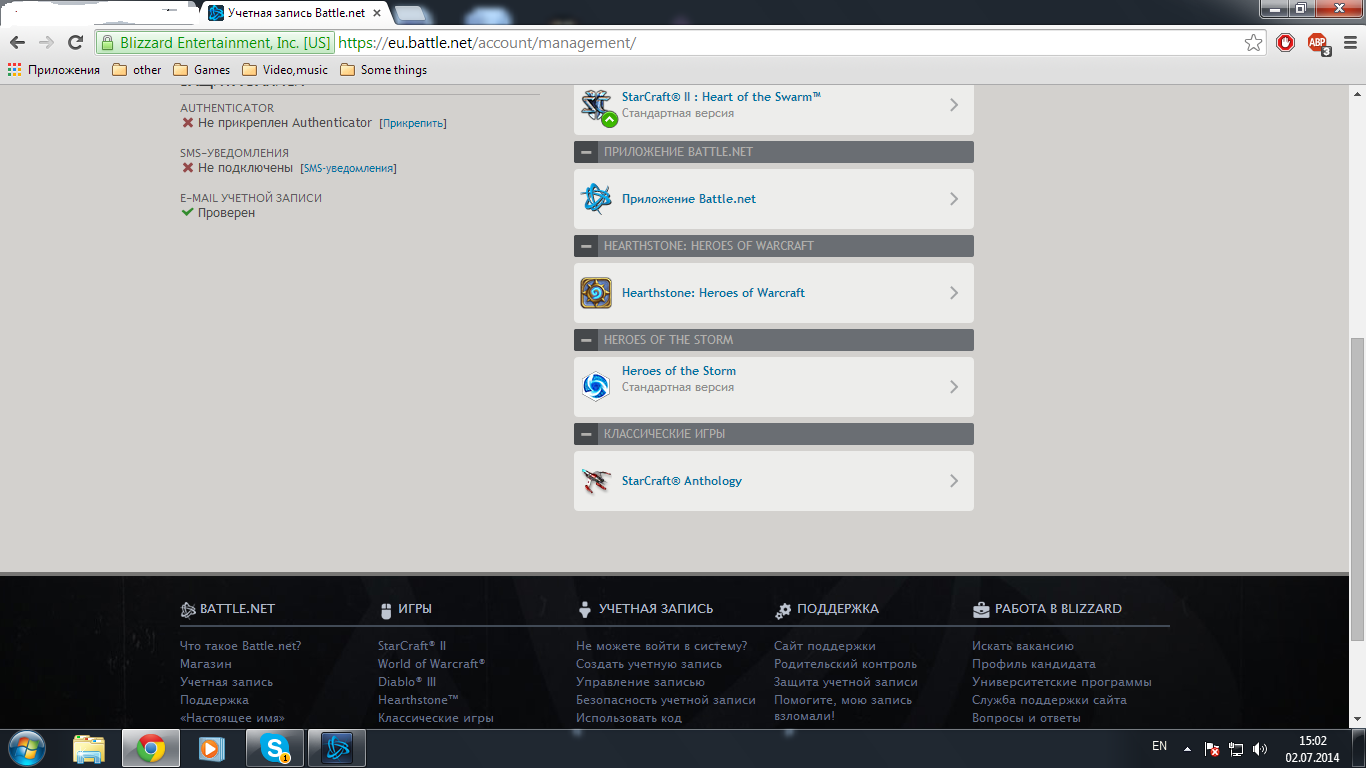This screenshot has width=1366, height=768.
Task: Expand the Heroes of the Storm row chevron
Action: click(x=954, y=387)
